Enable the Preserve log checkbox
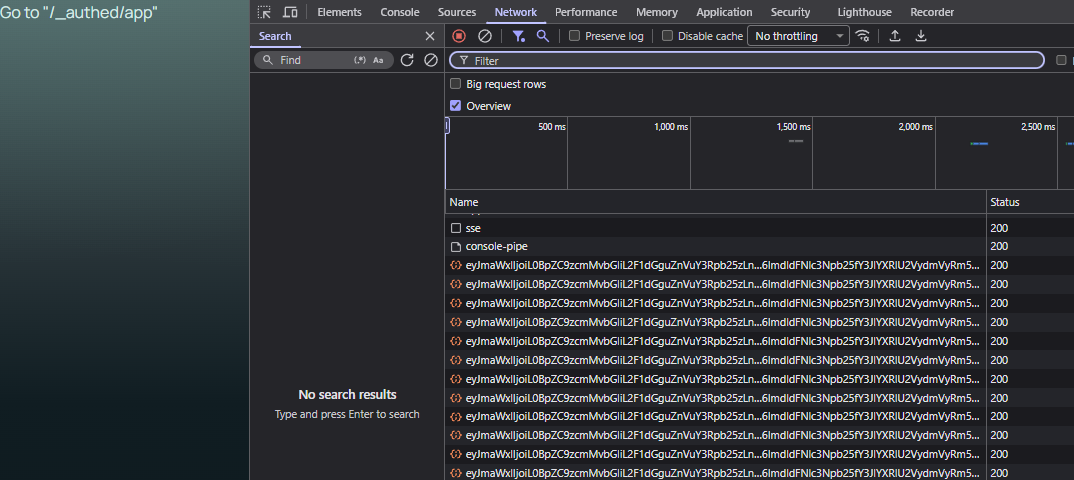The height and width of the screenshot is (480, 1074). 575,36
